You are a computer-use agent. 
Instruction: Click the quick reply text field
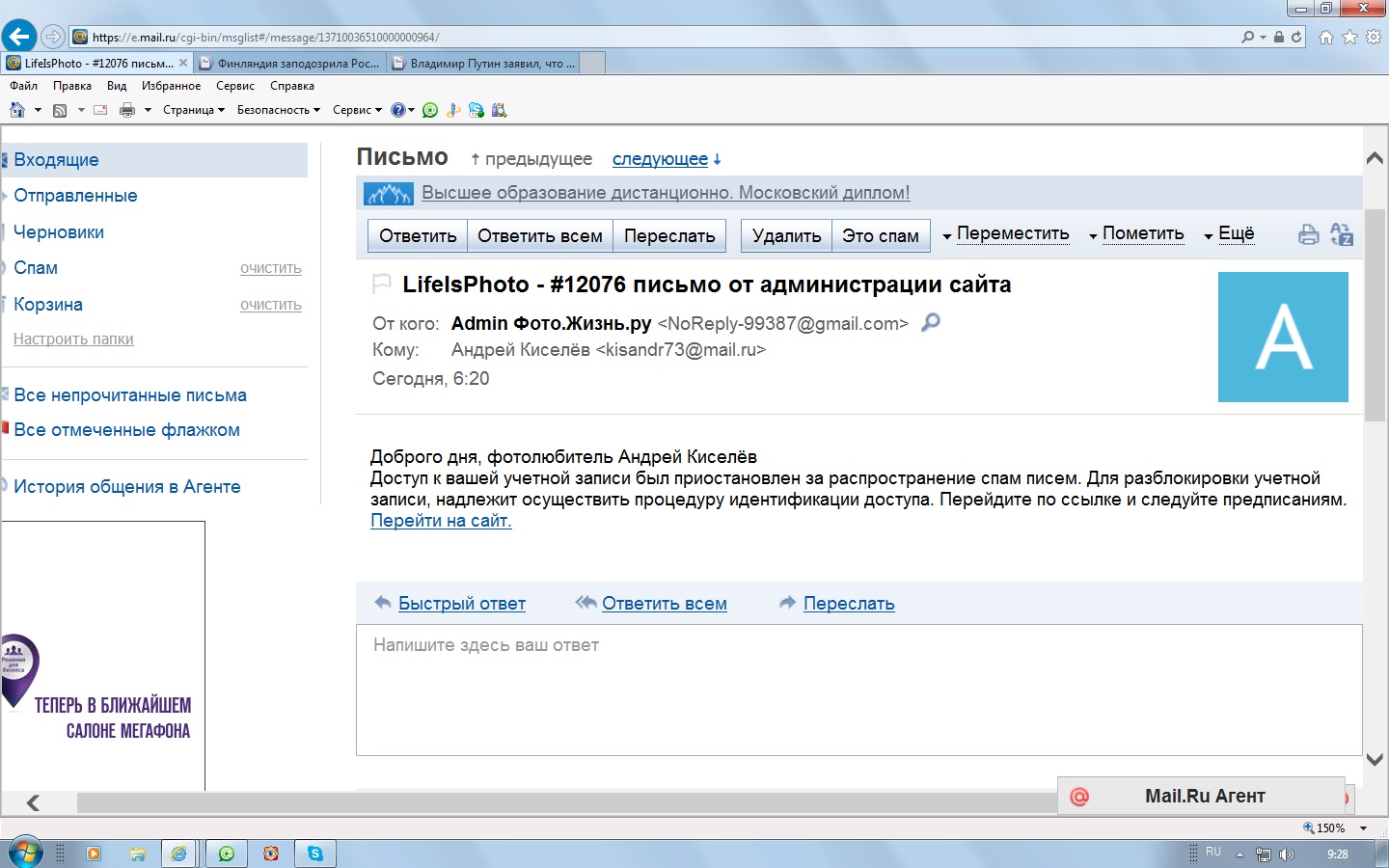(858, 690)
